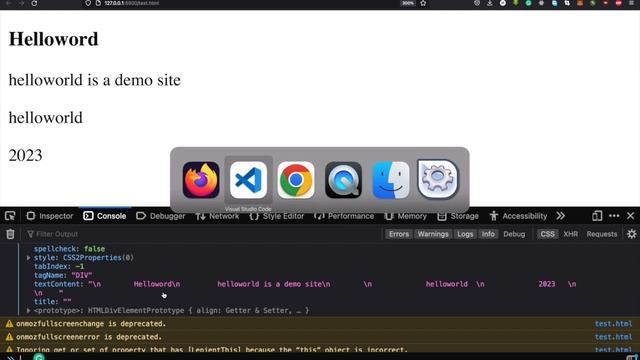The image size is (640, 360).
Task: Open System Preferences gear in app switcher
Action: (438, 179)
